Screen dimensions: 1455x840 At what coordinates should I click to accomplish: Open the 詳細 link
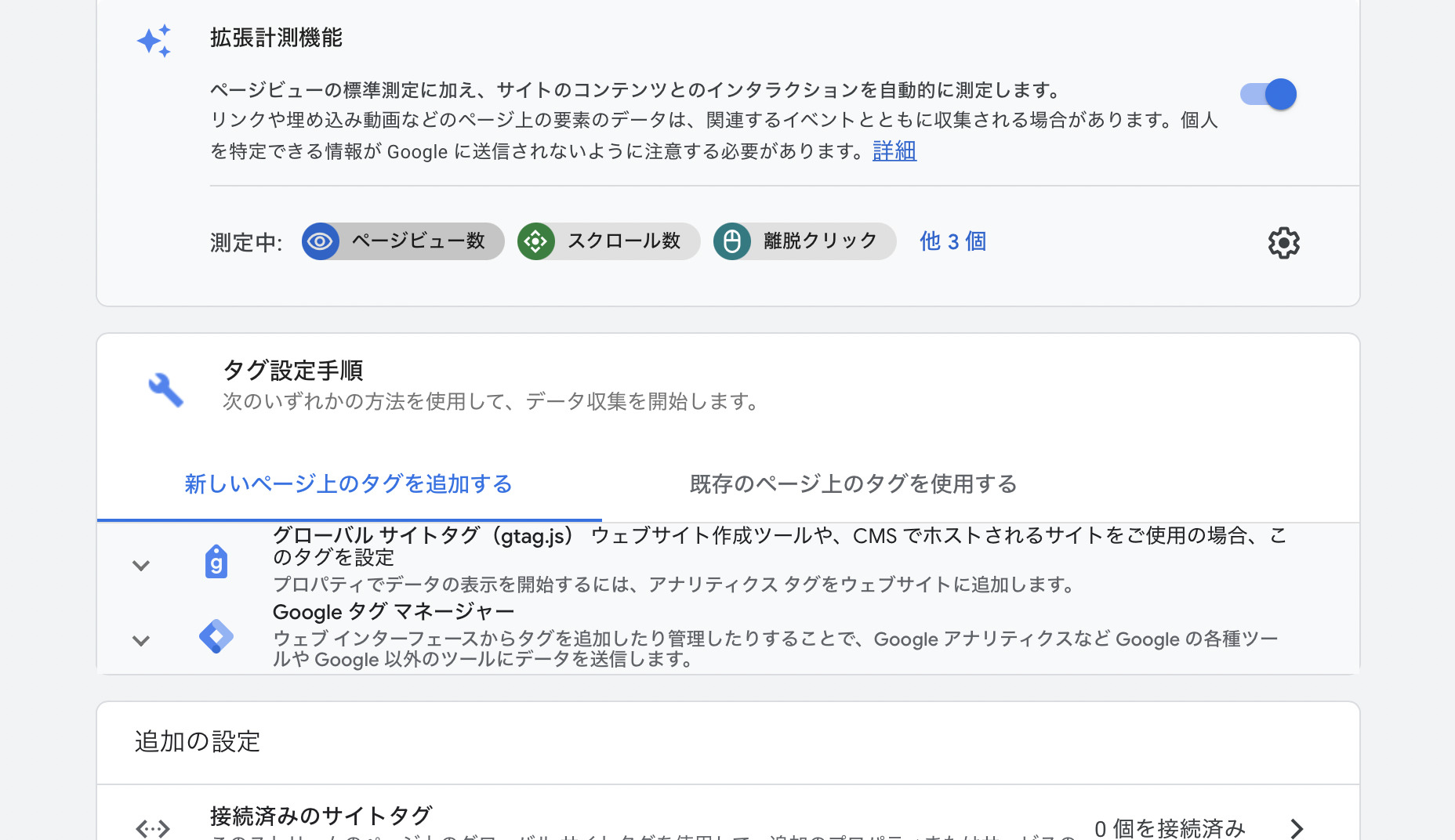[x=894, y=150]
